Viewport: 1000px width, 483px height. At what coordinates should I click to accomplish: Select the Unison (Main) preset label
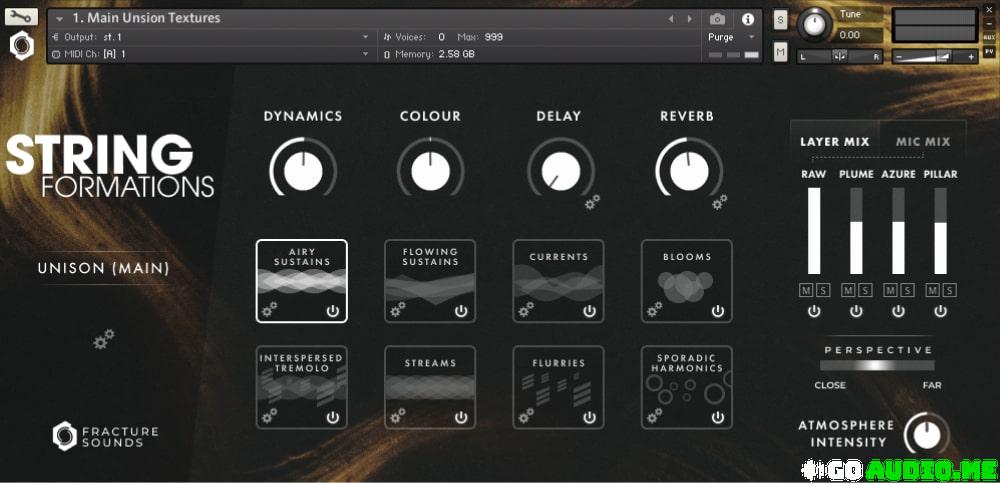pyautogui.click(x=103, y=269)
